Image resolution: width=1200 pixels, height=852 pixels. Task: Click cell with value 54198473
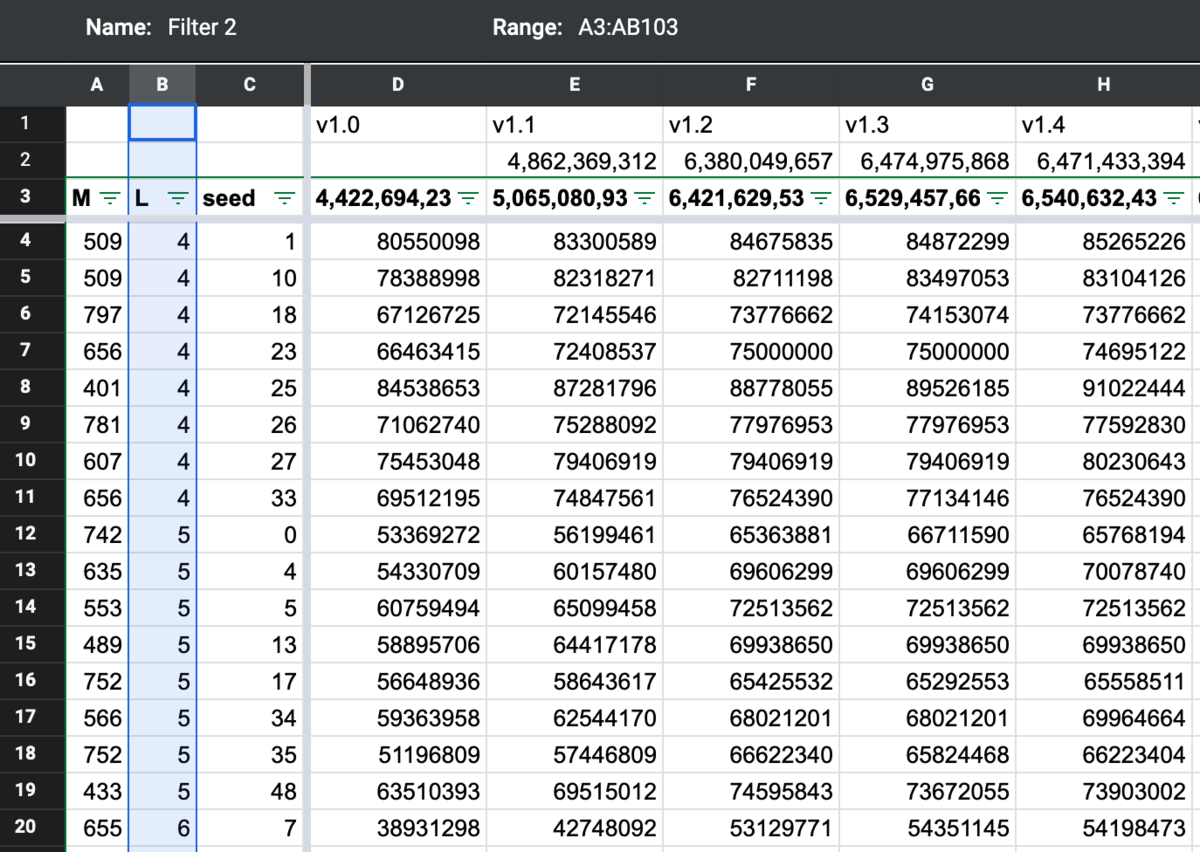1104,828
